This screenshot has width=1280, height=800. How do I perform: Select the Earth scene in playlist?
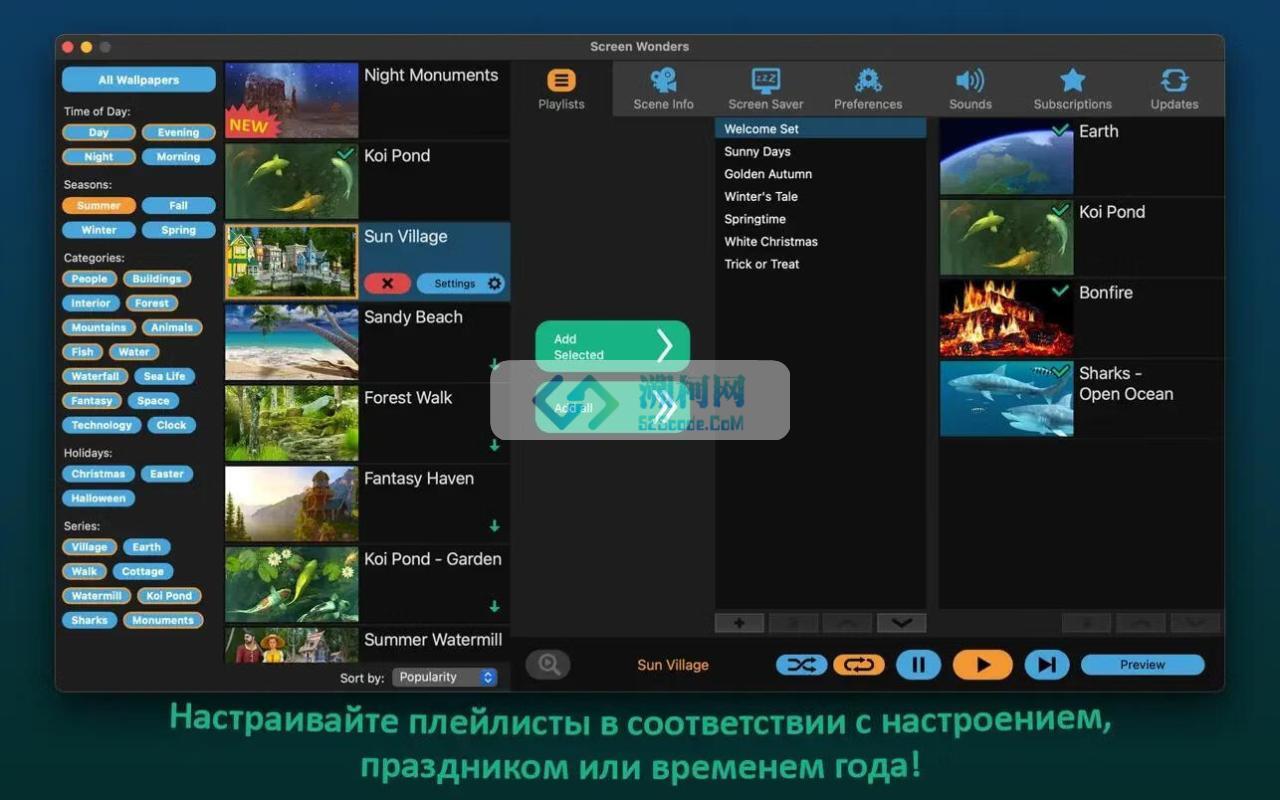(x=1082, y=156)
